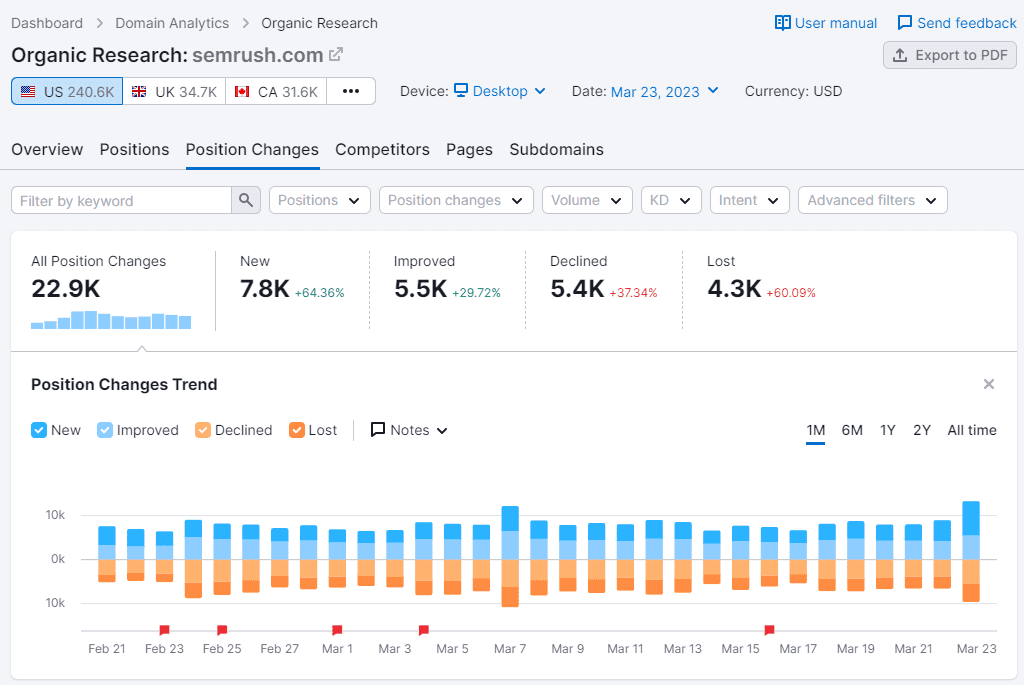Close the Position Changes Trend panel

tap(989, 384)
